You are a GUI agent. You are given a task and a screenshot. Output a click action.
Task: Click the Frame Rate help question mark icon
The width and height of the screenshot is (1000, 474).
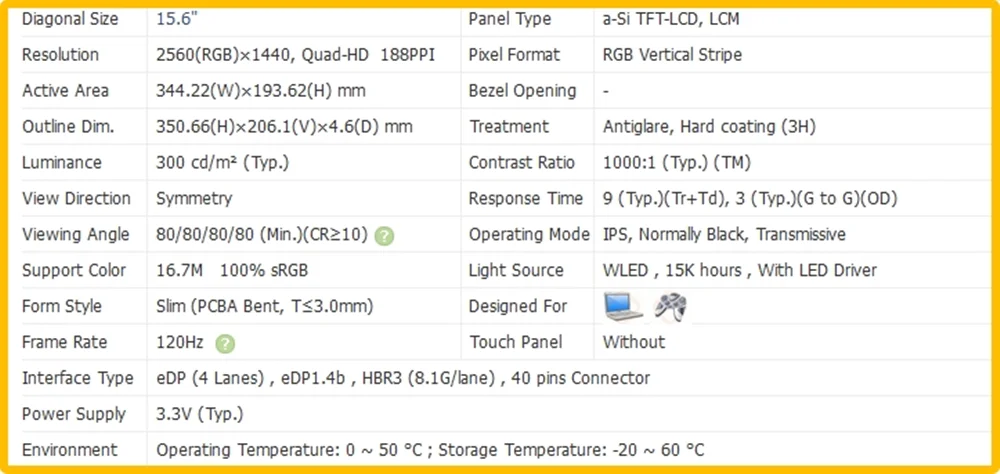(225, 344)
